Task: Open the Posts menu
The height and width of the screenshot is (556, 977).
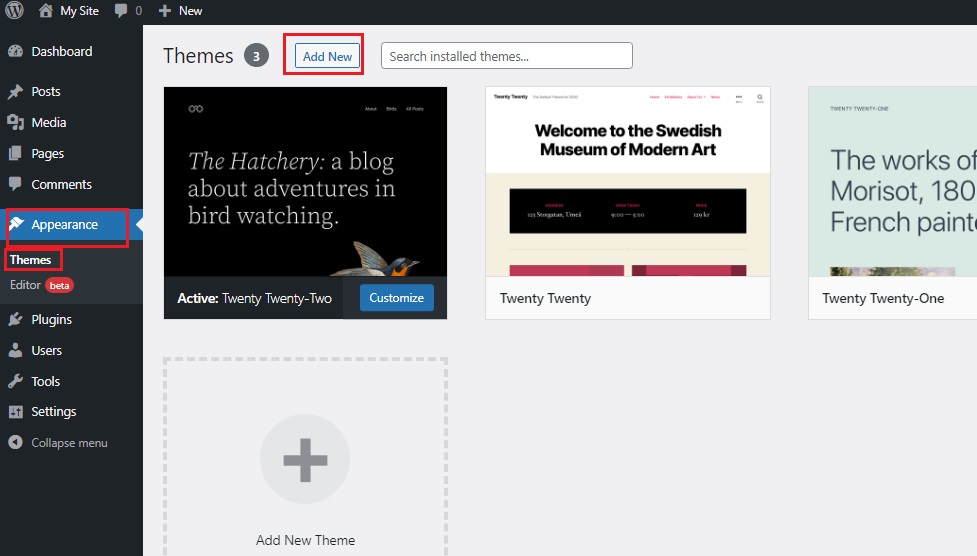Action: (45, 92)
